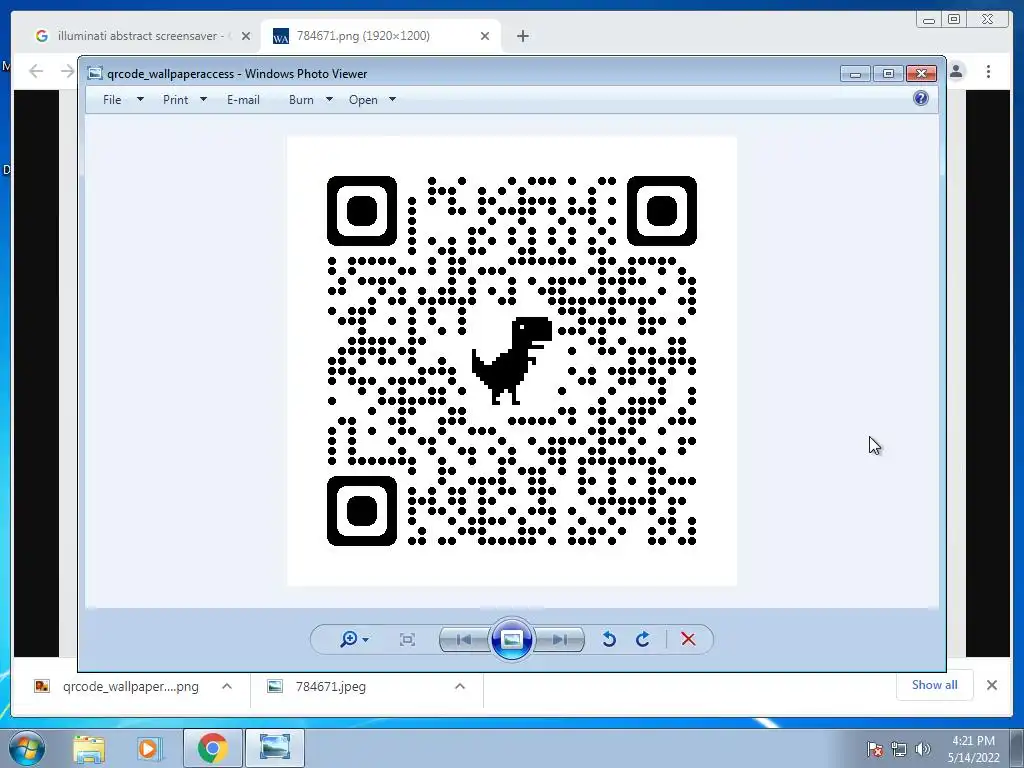Expand the Burn dropdown arrow
This screenshot has width=1024, height=768.
329,99
